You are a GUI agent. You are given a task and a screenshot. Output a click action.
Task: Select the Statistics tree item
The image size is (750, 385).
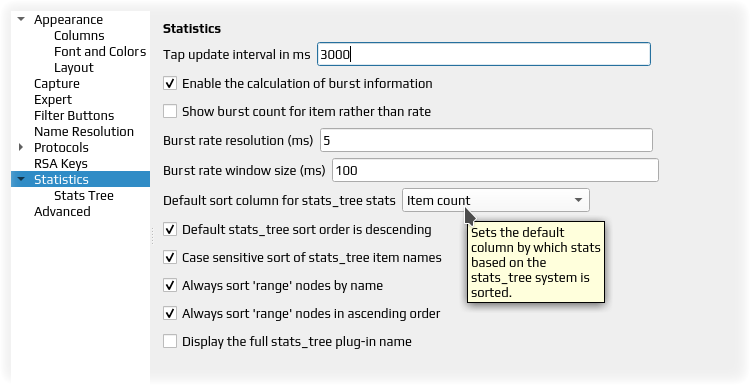tap(80, 179)
